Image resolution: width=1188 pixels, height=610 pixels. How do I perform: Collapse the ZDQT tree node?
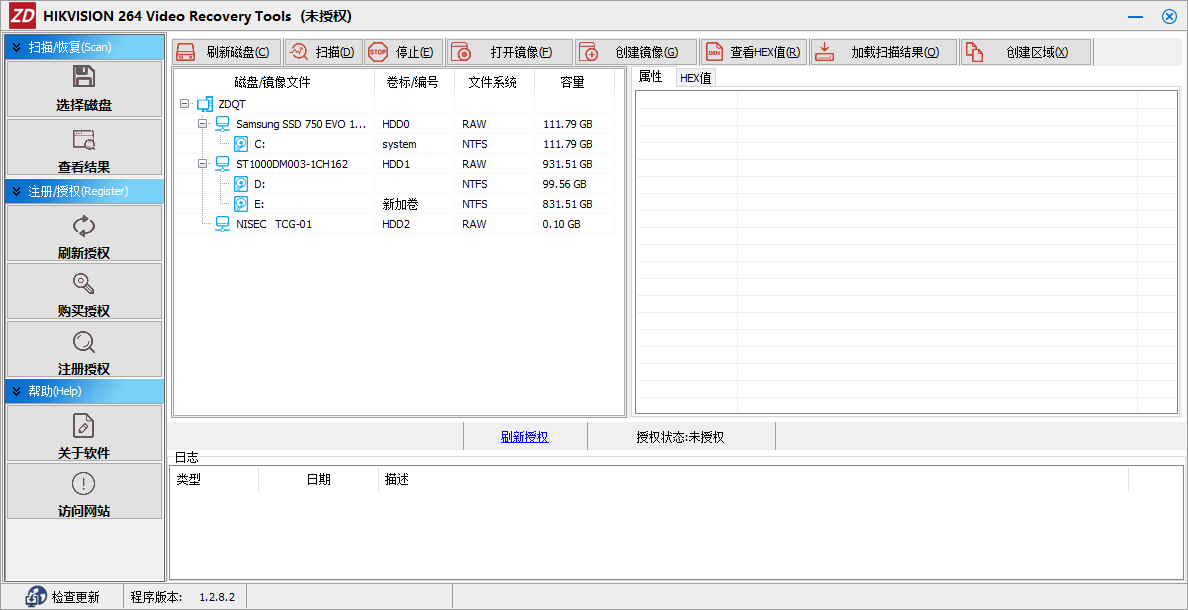pyautogui.click(x=184, y=103)
